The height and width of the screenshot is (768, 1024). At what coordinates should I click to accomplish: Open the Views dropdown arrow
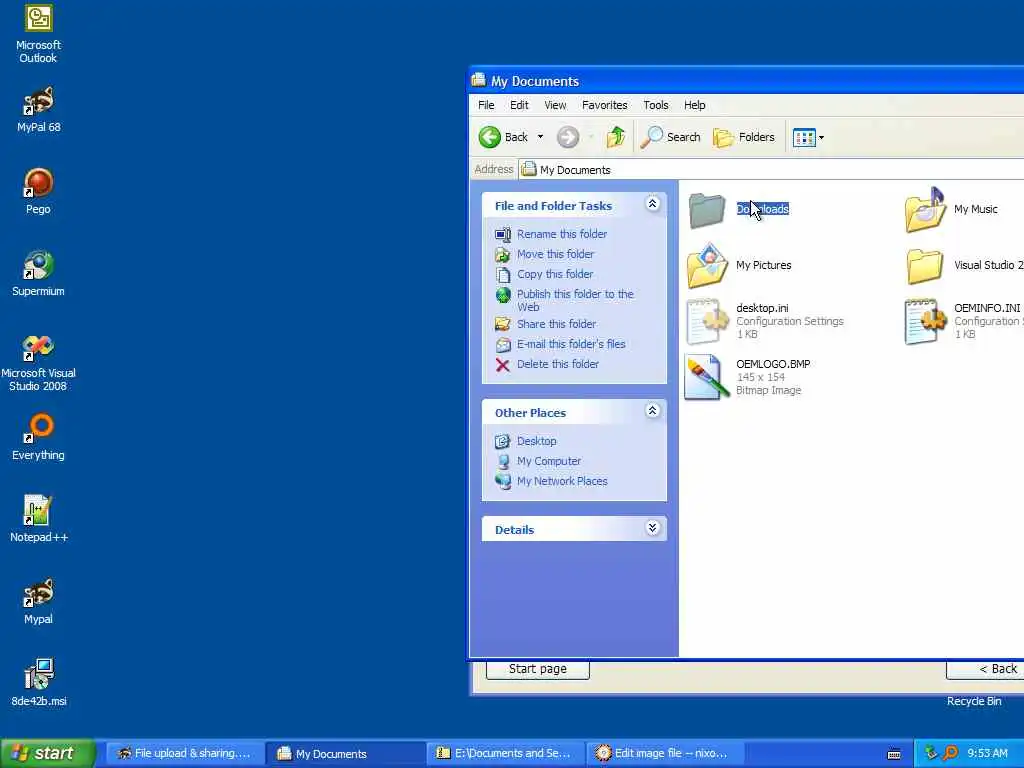[822, 138]
